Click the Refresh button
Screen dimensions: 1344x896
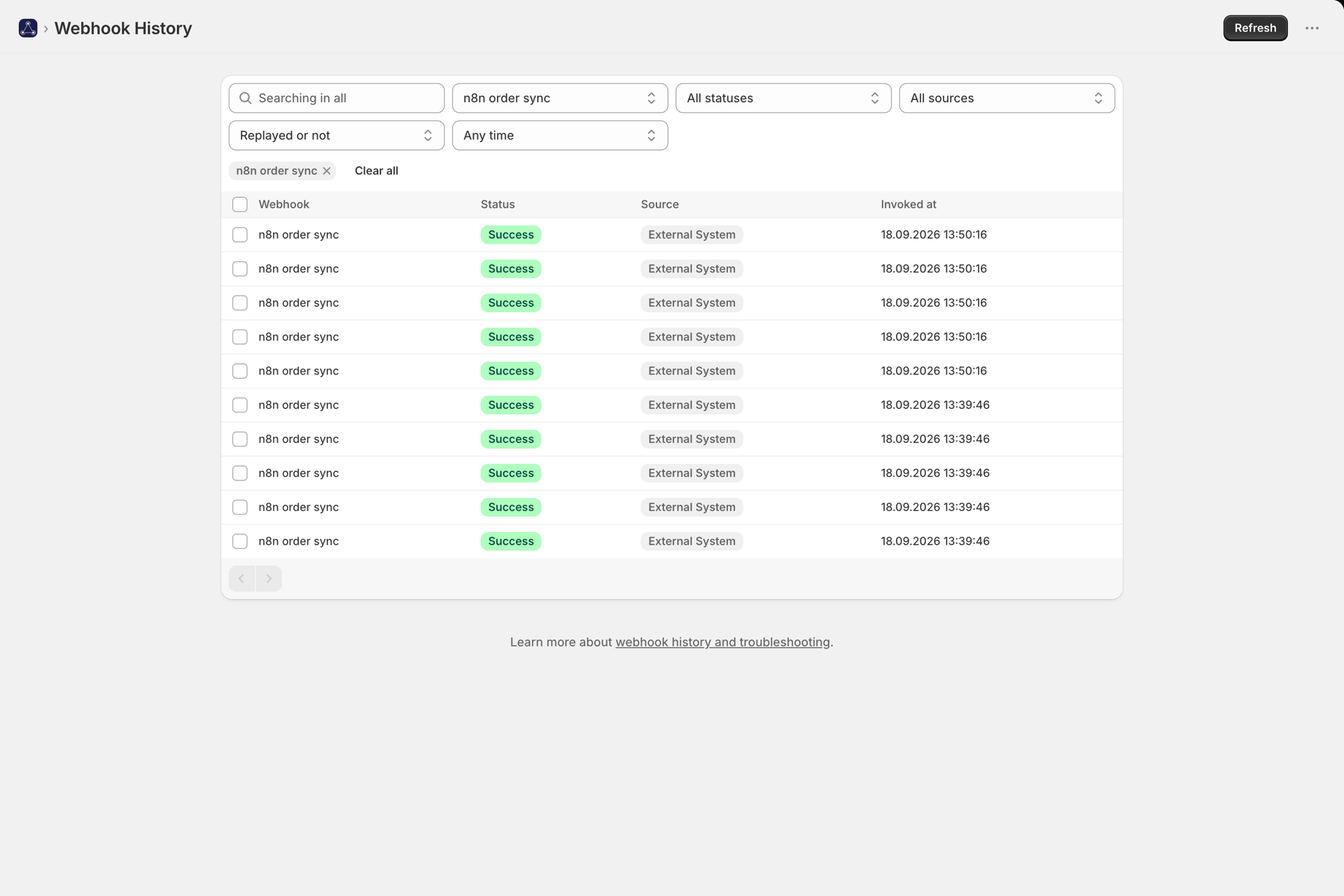click(1255, 28)
